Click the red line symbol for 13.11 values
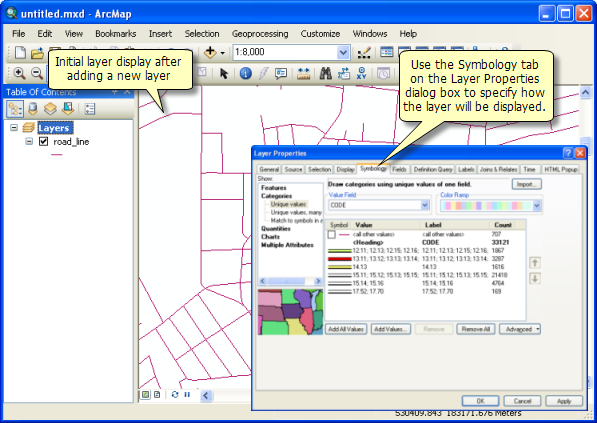Screen dimensions: 597x423 [x=339, y=259]
